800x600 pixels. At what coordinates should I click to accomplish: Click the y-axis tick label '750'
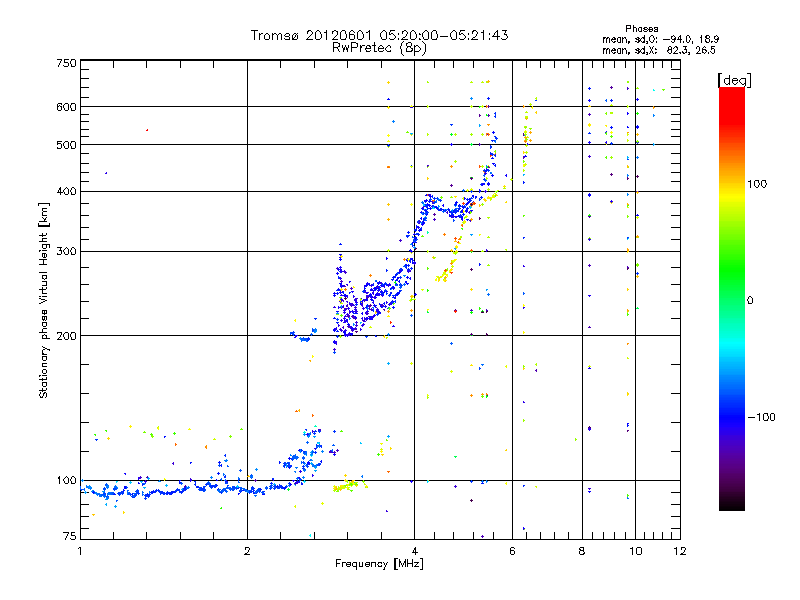pyautogui.click(x=66, y=63)
